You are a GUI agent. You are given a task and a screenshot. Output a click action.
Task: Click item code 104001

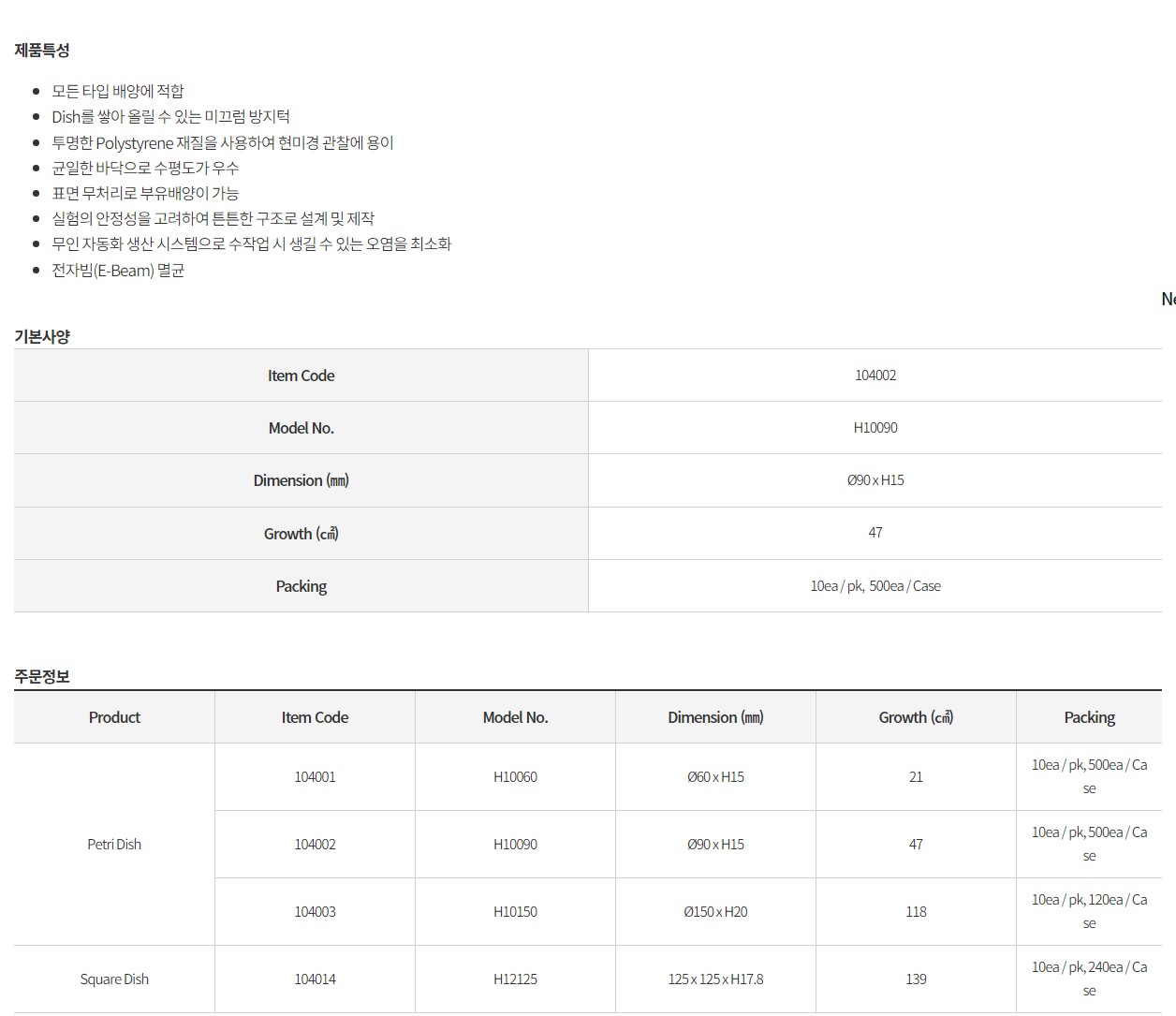click(x=315, y=777)
